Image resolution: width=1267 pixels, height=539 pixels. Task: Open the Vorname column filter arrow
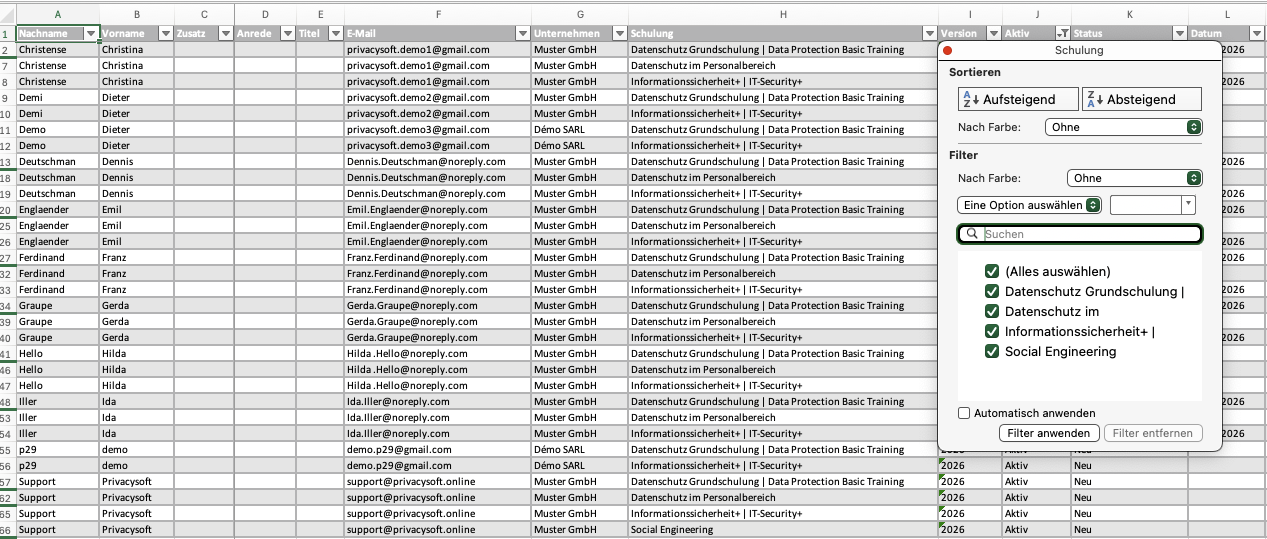[165, 34]
